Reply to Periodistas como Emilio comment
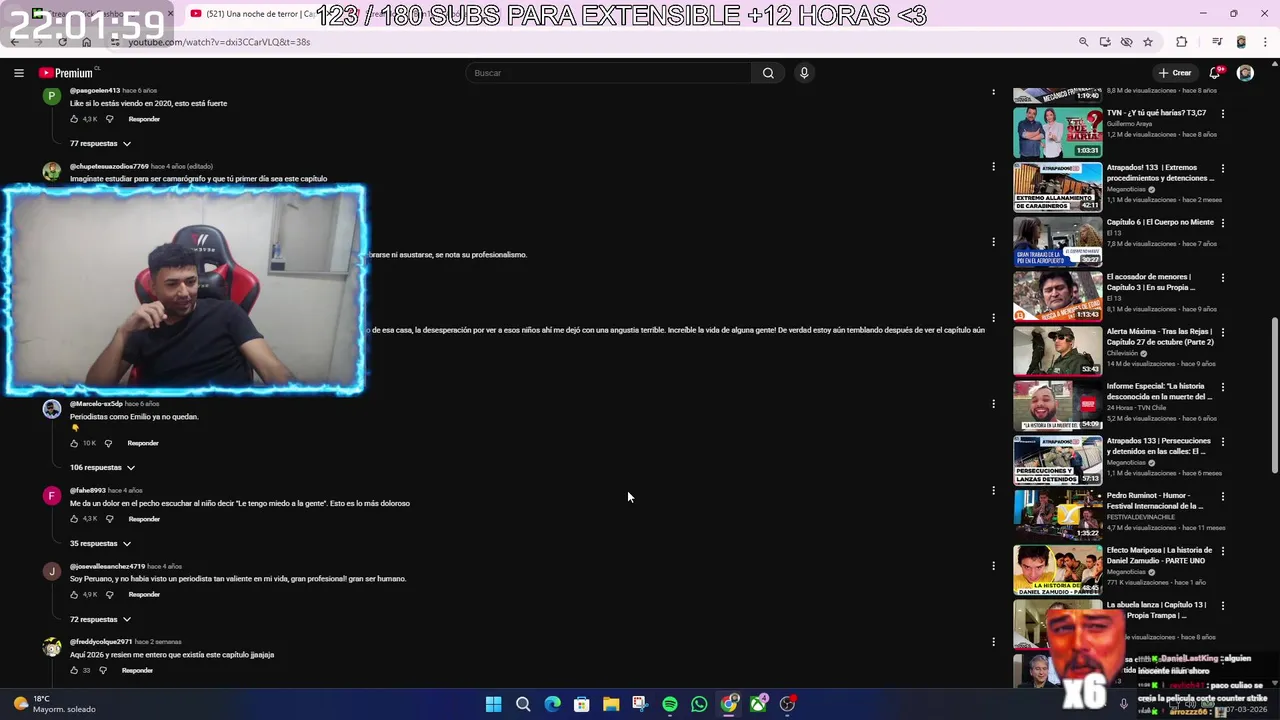The height and width of the screenshot is (720, 1280). pos(143,443)
